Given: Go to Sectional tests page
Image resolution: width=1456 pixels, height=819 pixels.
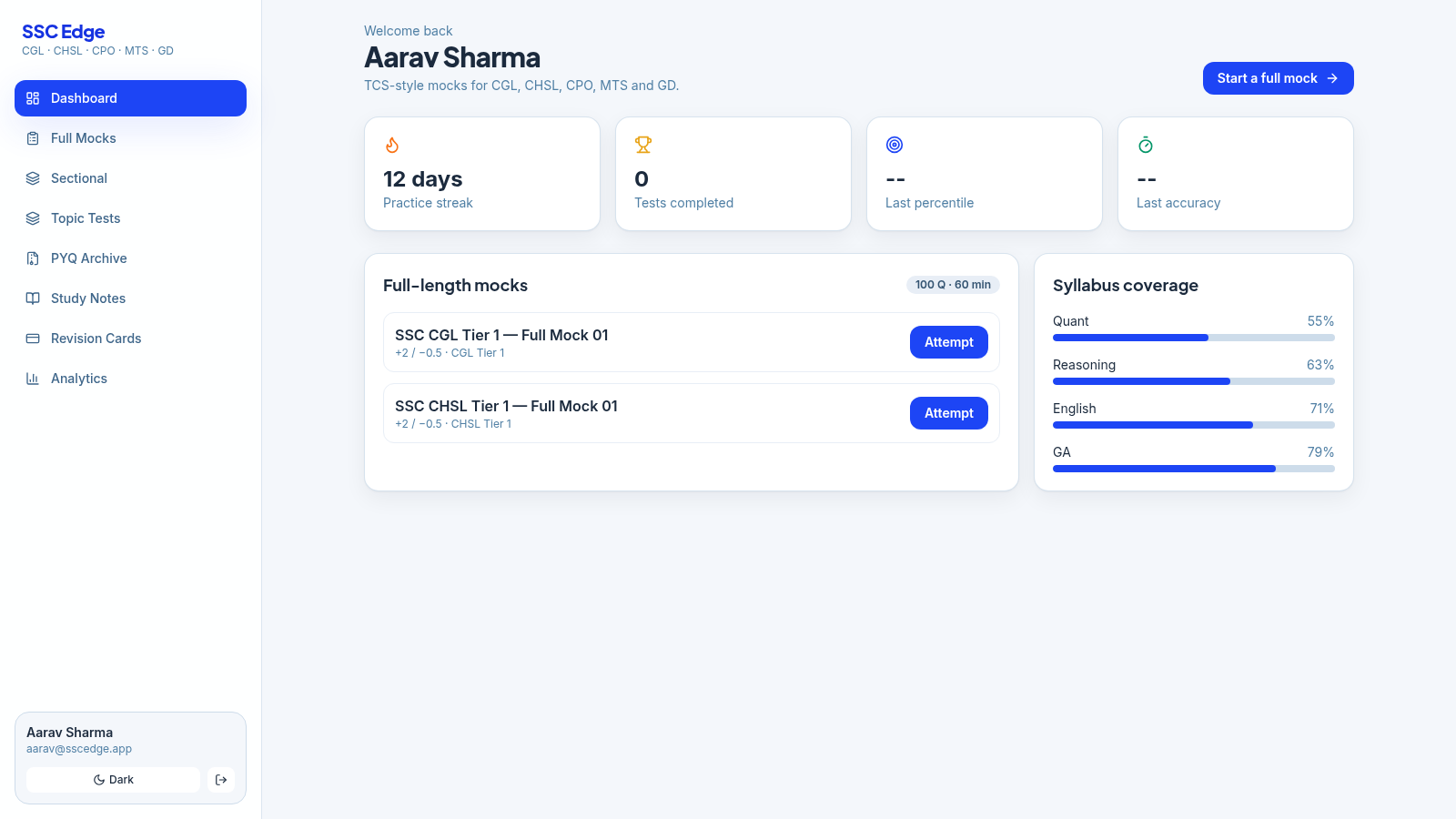Looking at the screenshot, I should (130, 178).
